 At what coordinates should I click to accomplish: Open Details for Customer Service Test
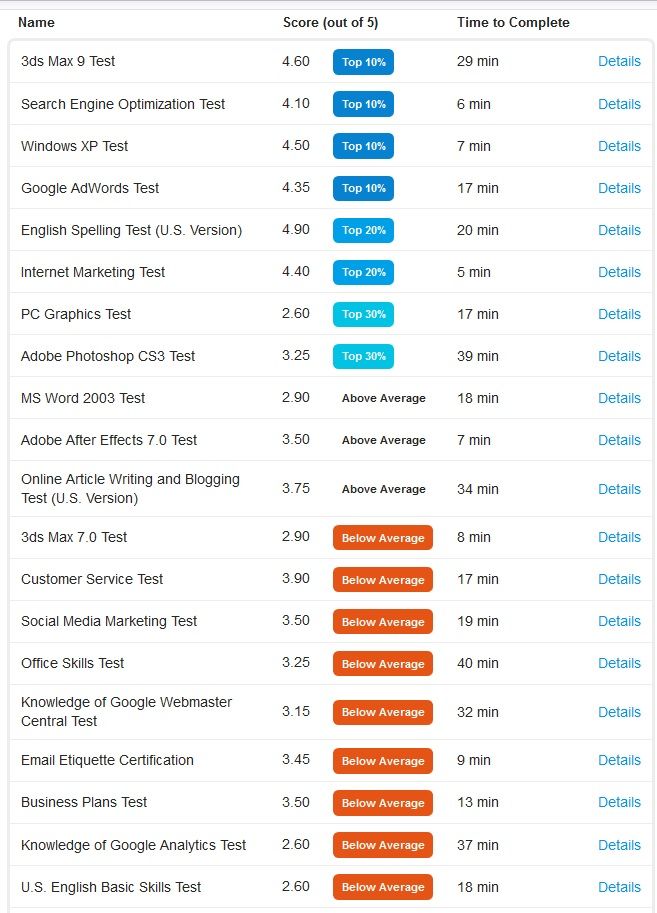619,579
